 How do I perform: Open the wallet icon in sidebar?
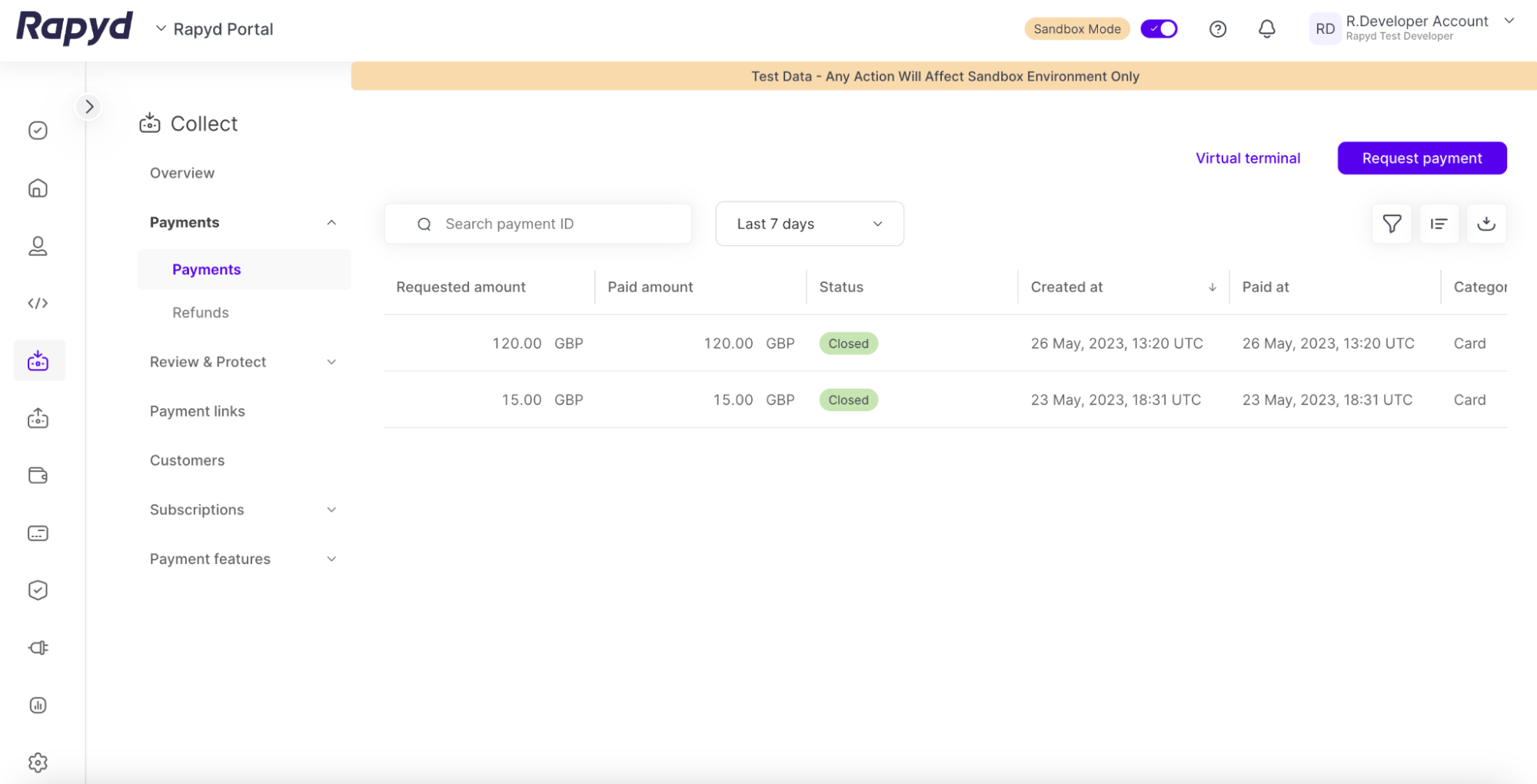38,475
